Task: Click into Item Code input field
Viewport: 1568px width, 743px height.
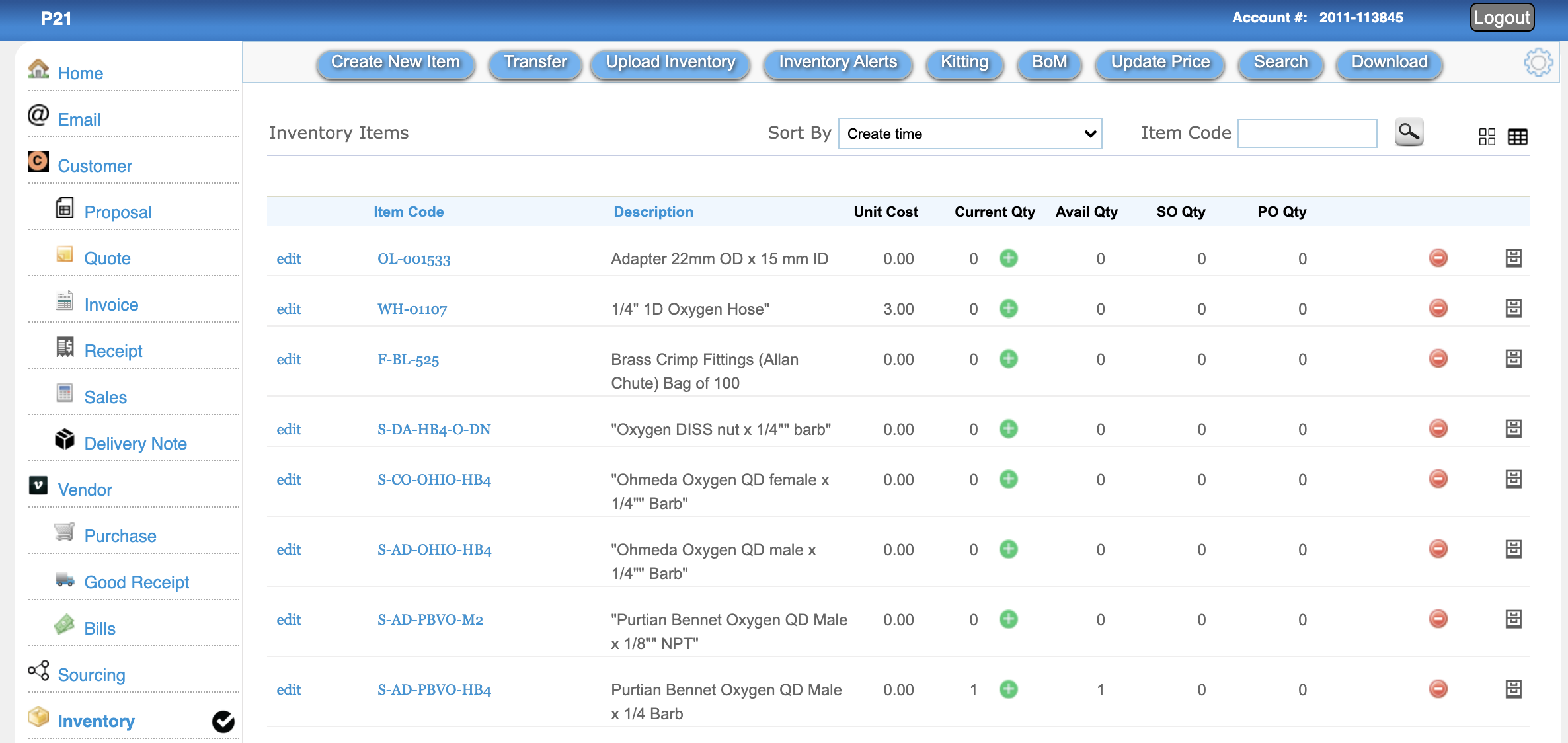Action: click(1306, 134)
